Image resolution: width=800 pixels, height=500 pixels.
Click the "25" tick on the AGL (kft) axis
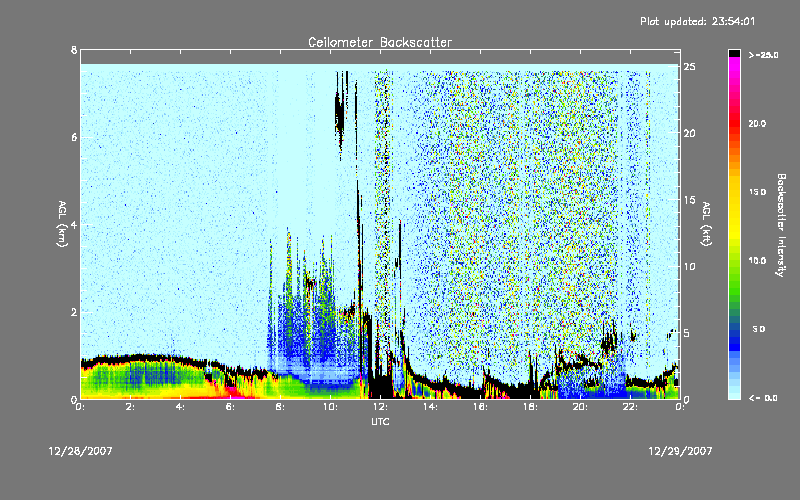point(689,67)
